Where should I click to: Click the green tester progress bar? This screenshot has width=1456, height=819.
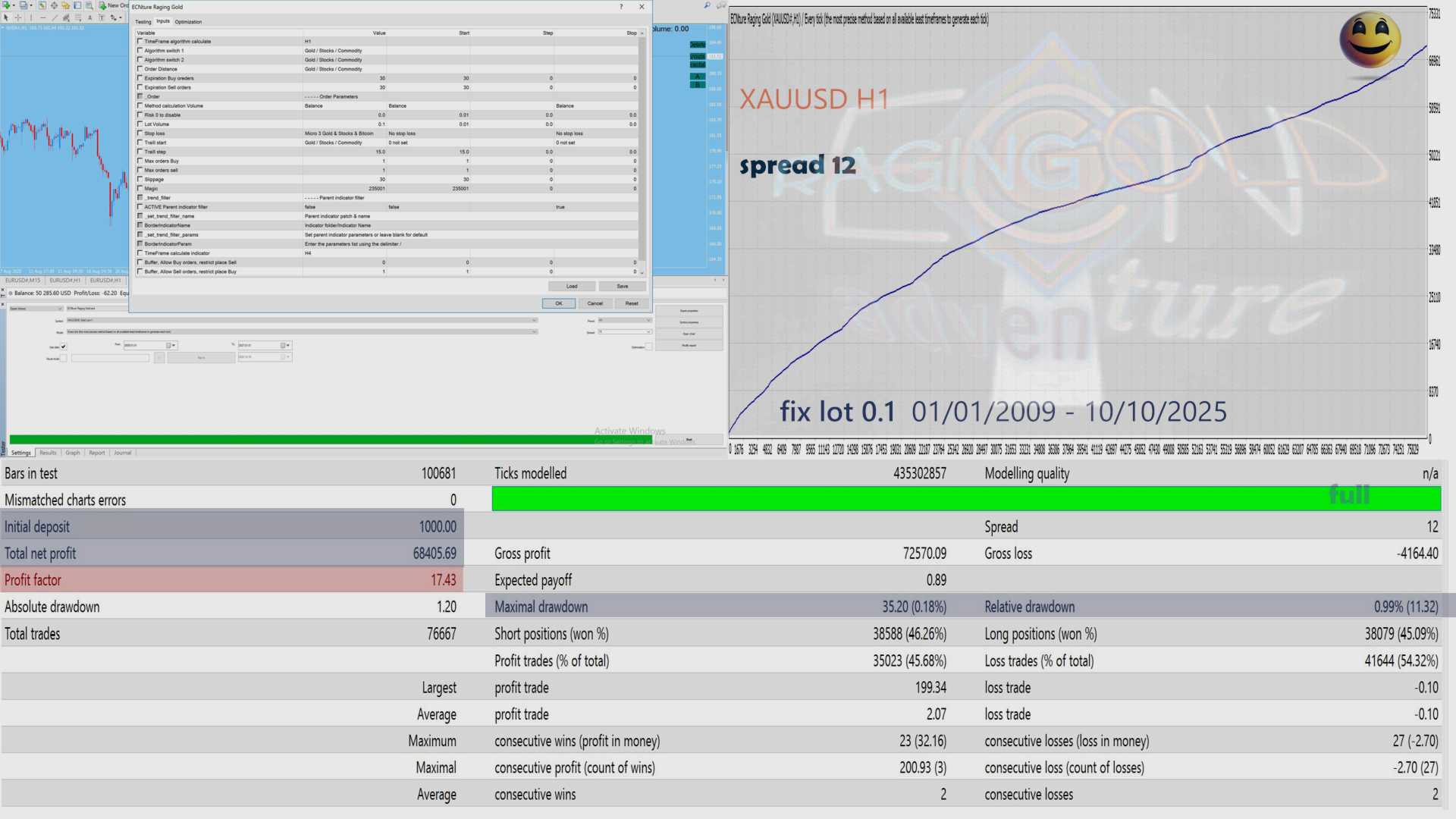[x=303, y=439]
